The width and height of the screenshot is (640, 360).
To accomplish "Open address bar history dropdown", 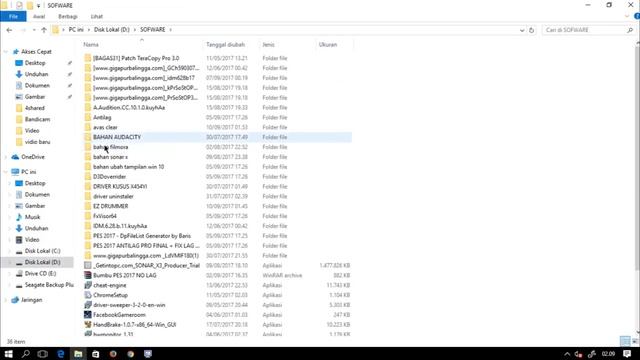I will point(522,30).
